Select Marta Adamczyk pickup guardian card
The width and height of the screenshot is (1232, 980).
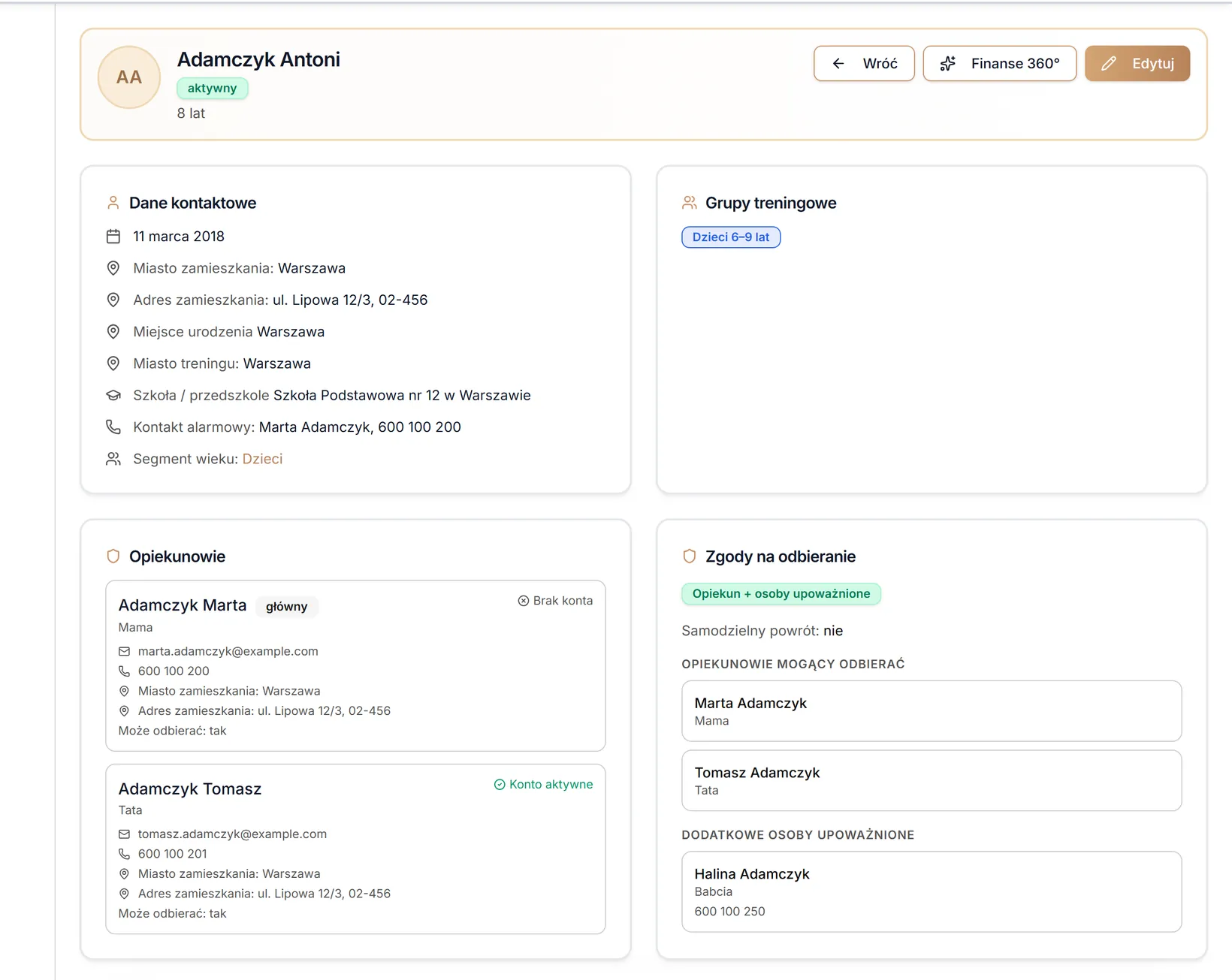[932, 711]
